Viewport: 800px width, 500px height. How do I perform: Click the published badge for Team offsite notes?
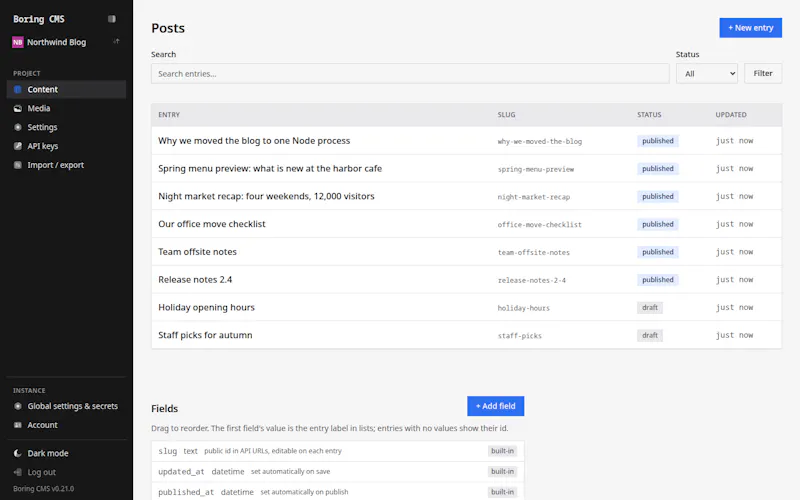[658, 252]
